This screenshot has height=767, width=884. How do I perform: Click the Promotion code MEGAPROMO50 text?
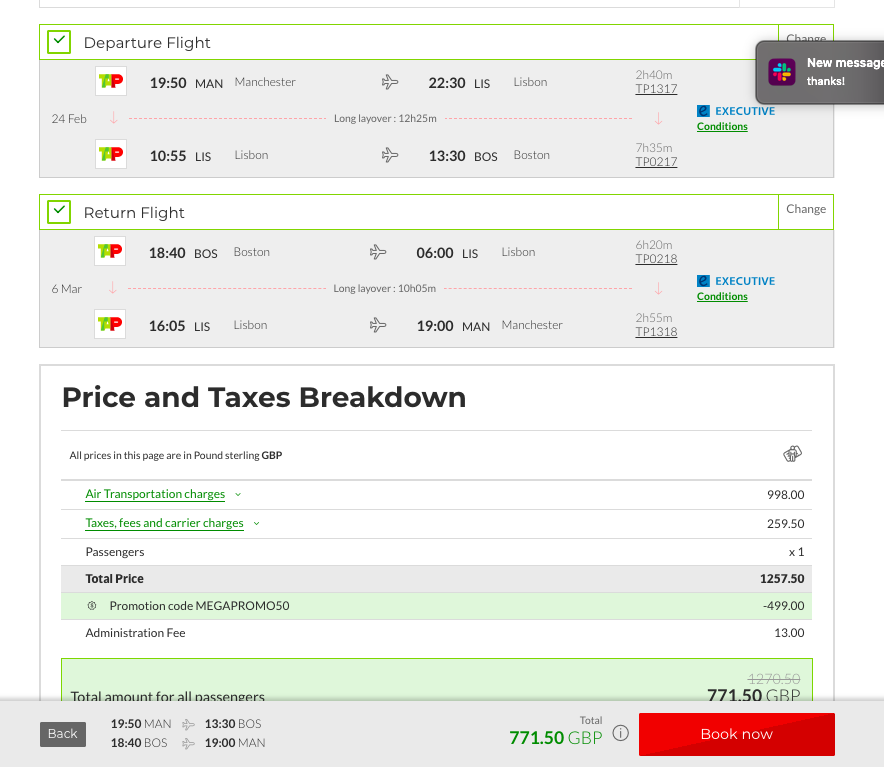coord(200,606)
